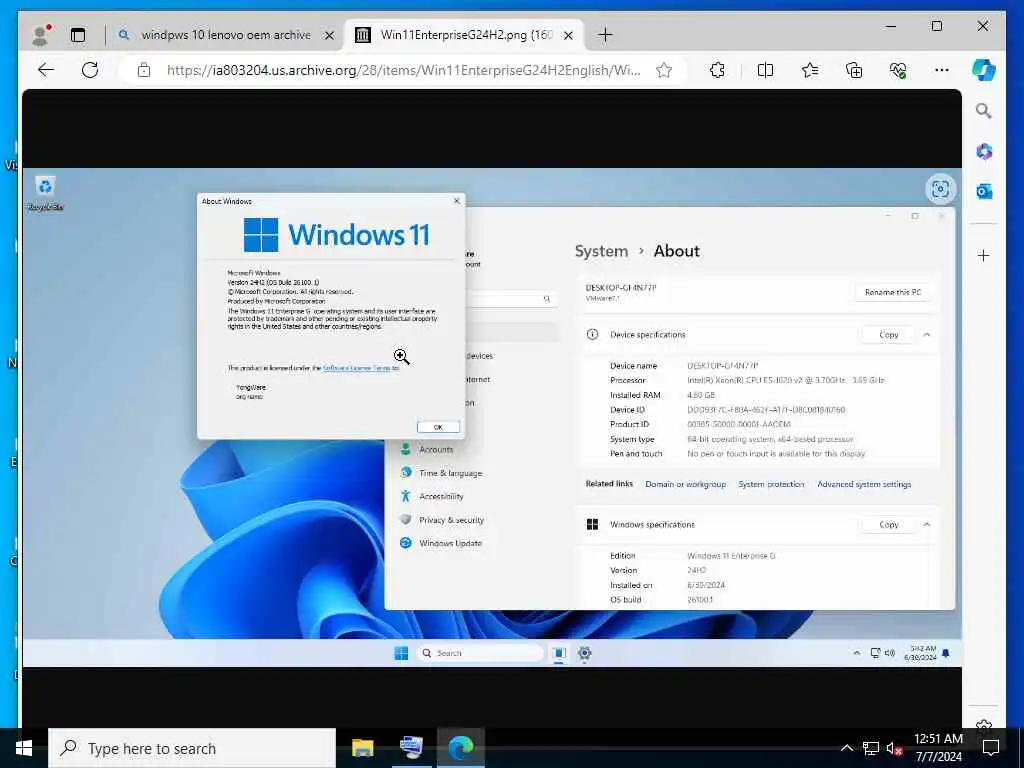The height and width of the screenshot is (768, 1024).
Task: Click the Windows 10 Start button
Action: pos(24,748)
